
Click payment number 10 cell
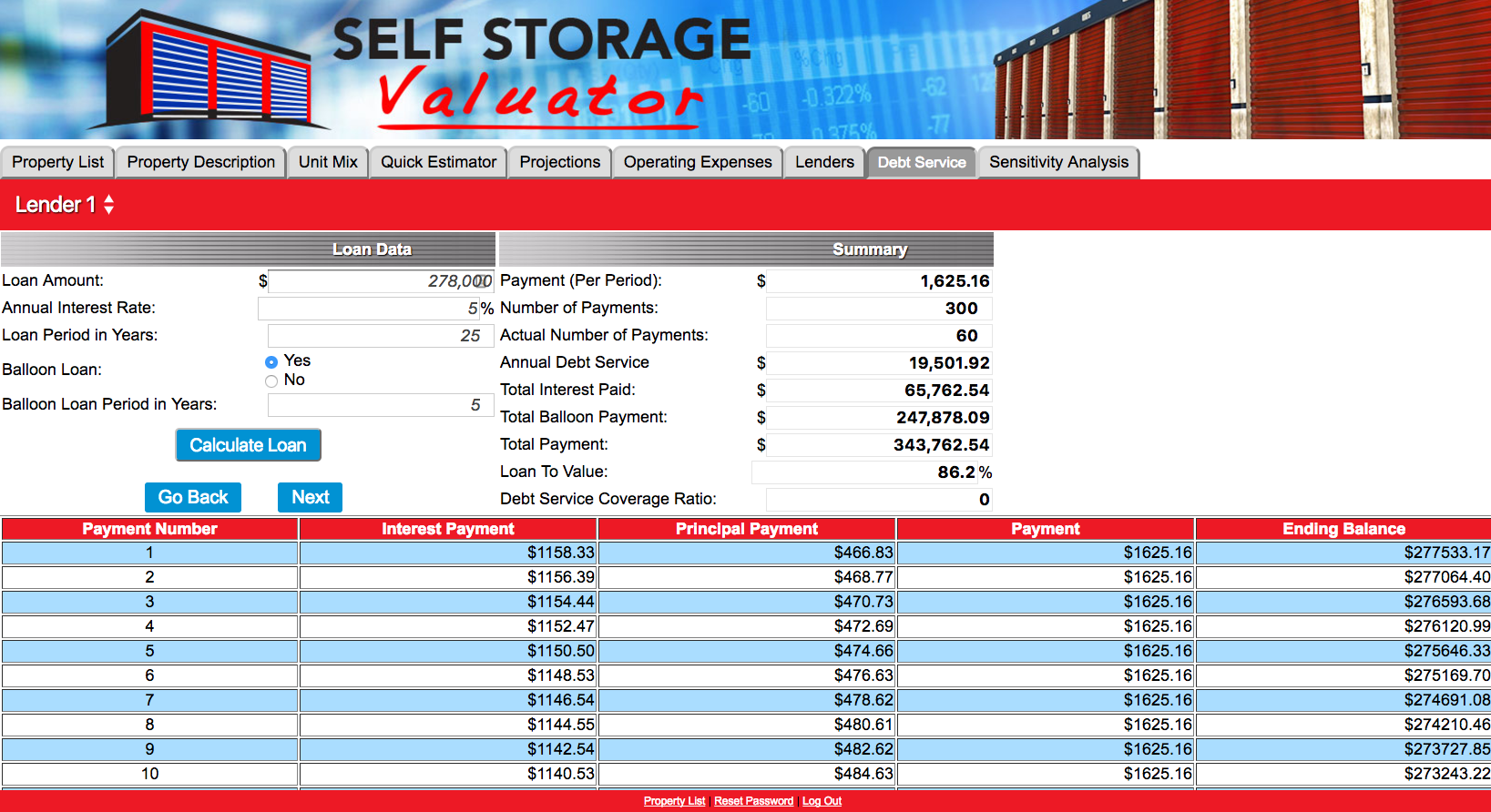(149, 774)
